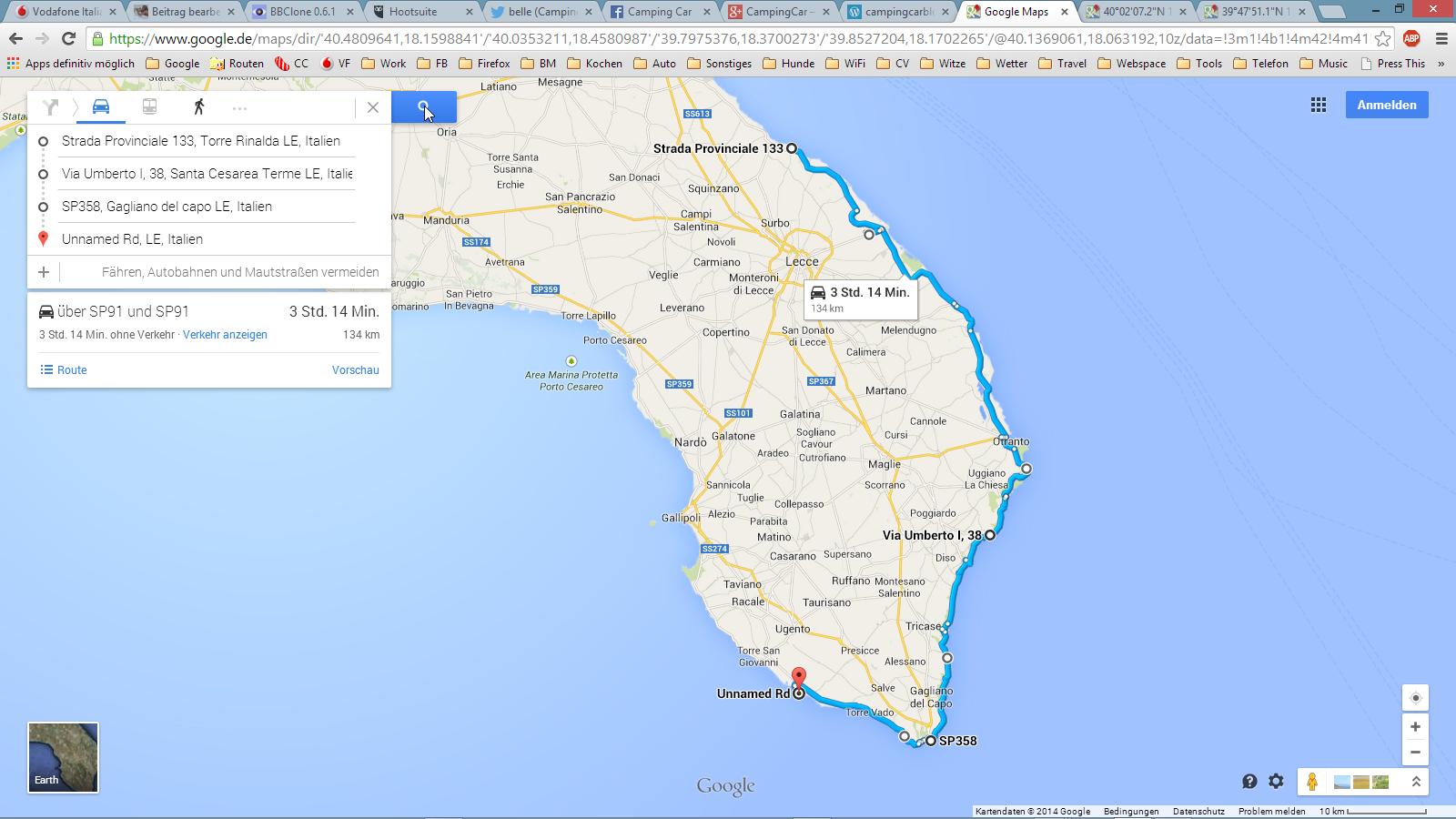
Task: Switch to the Vodafone Italia tab
Action: click(66, 12)
